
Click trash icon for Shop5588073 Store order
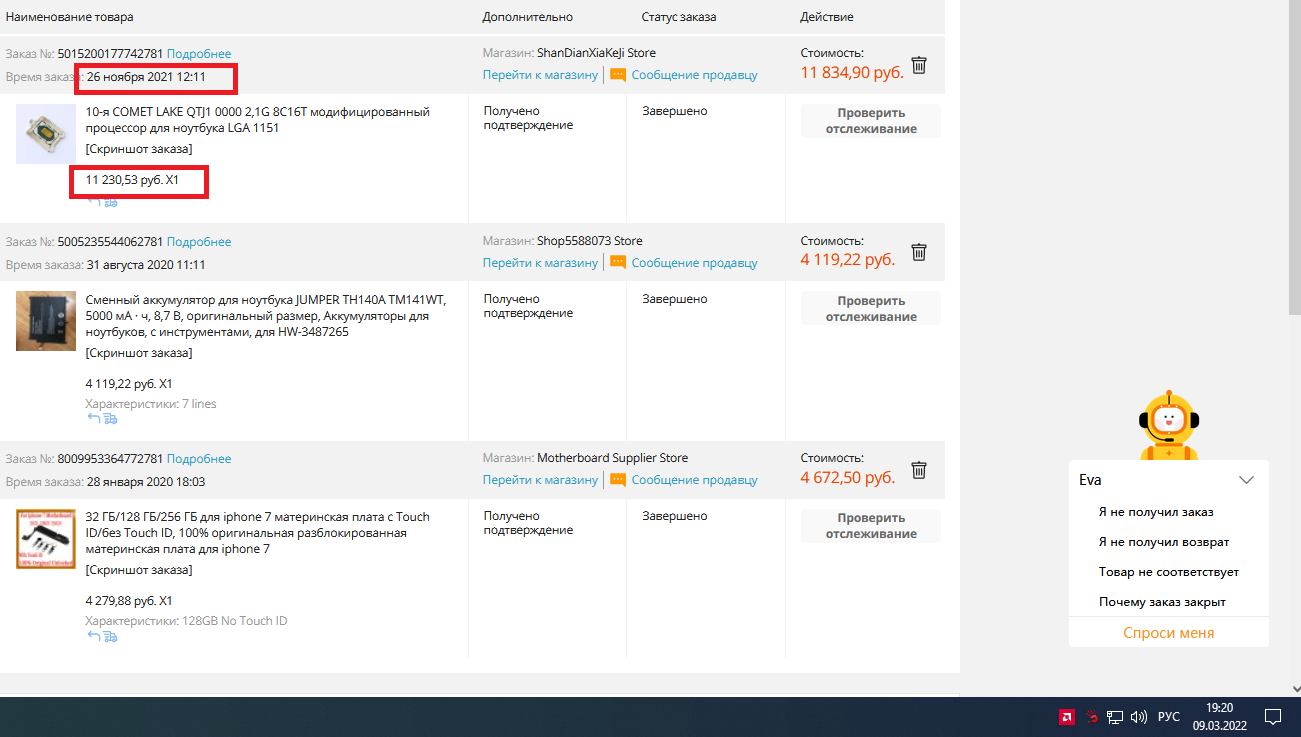(x=919, y=252)
